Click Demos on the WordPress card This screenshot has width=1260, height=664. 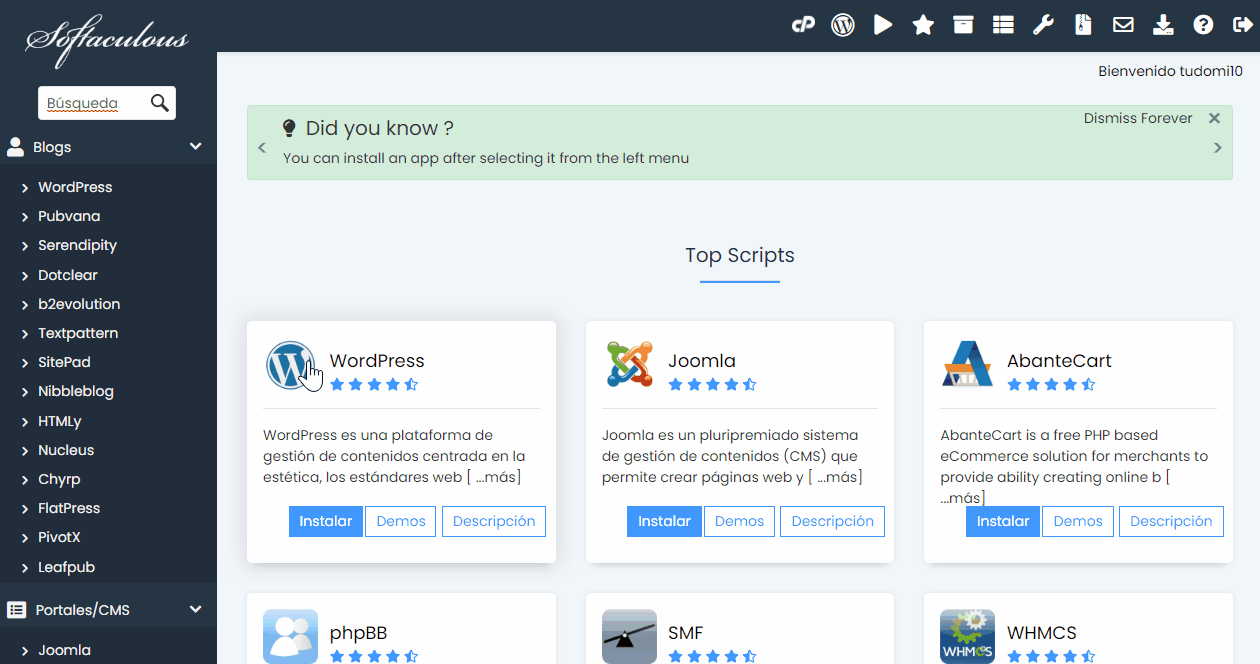(x=401, y=521)
